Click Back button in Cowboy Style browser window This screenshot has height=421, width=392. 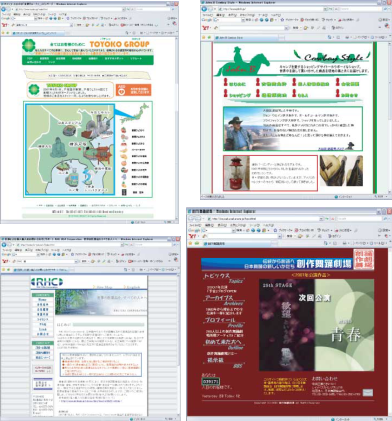pyautogui.click(x=205, y=9)
